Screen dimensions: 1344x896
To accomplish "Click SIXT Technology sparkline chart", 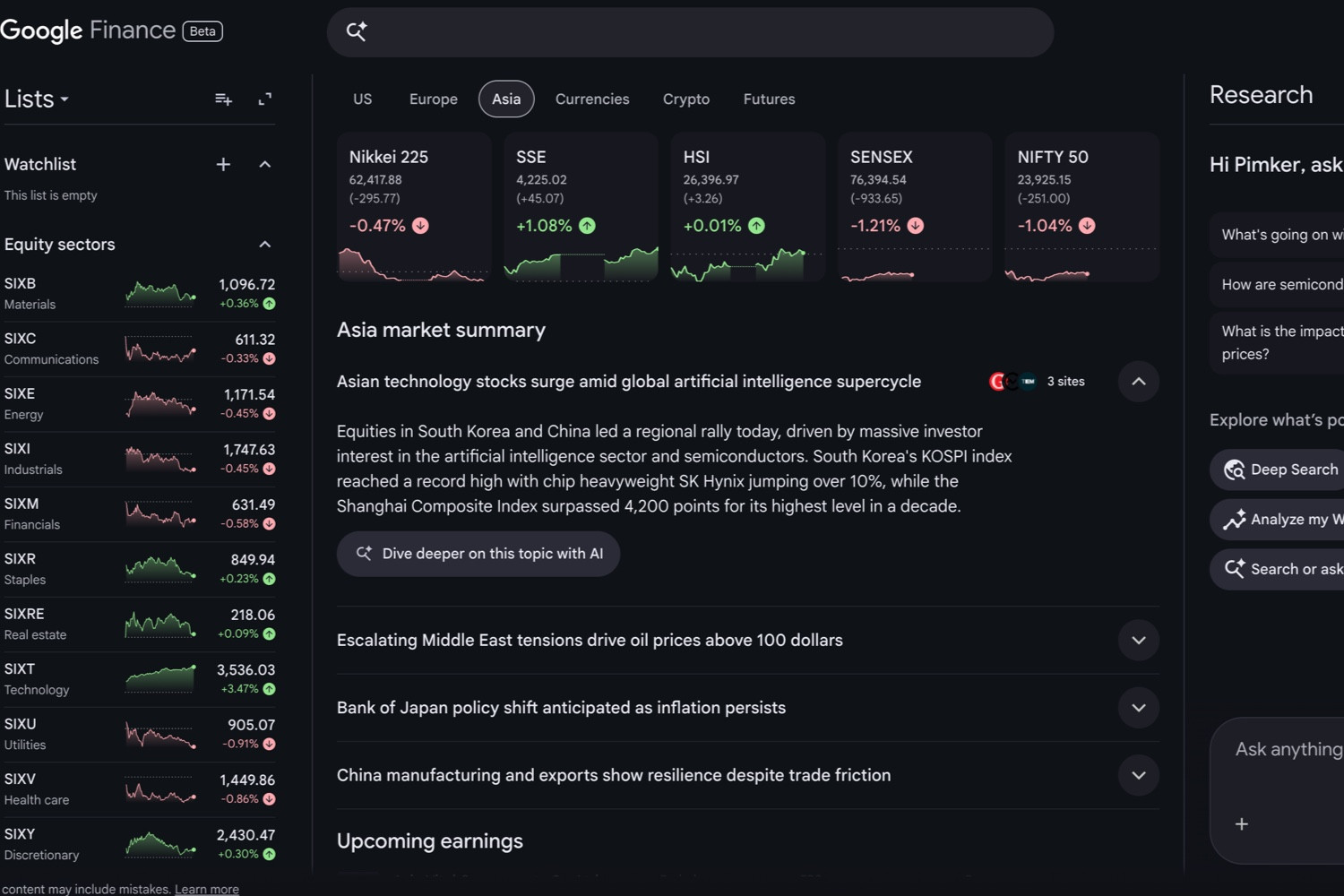I will (160, 678).
